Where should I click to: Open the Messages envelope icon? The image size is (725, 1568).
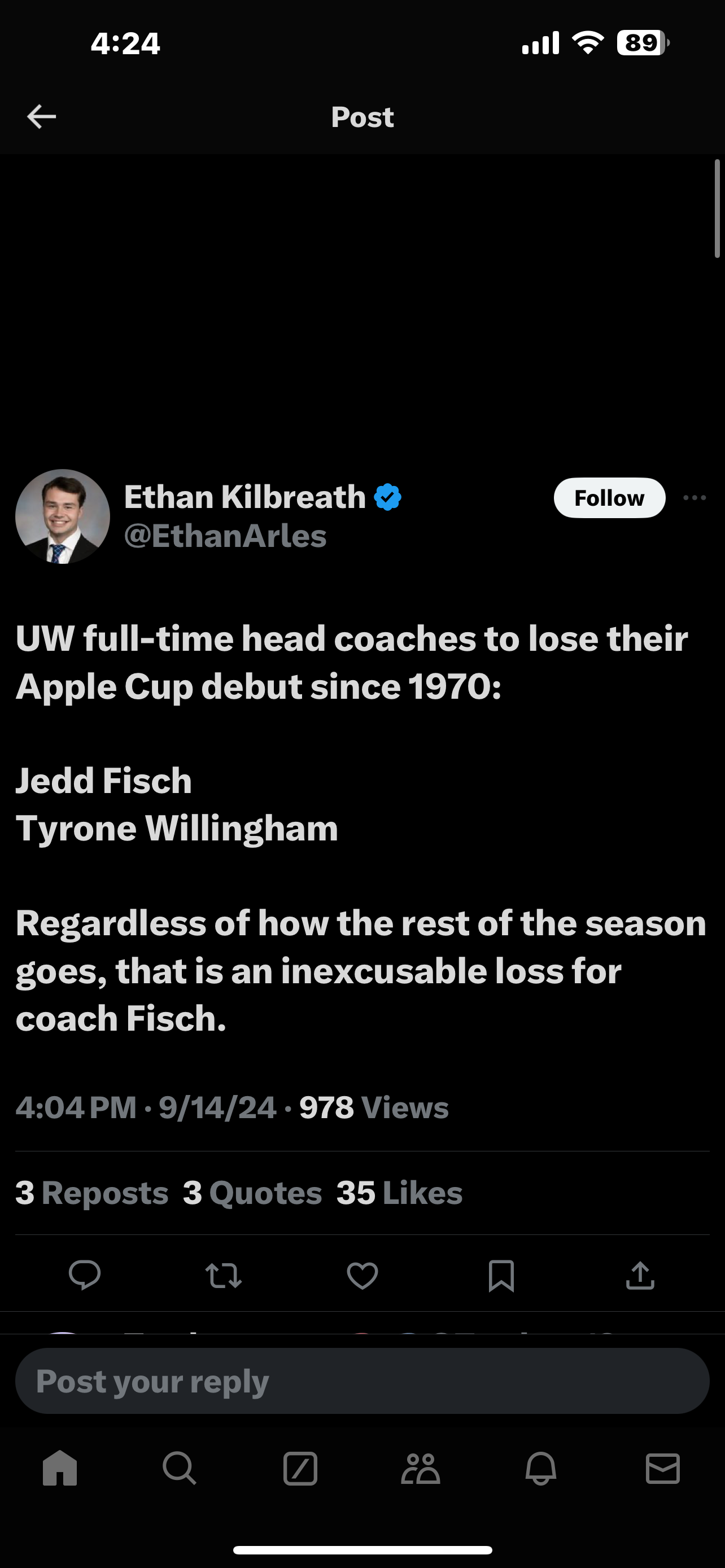(x=662, y=1468)
